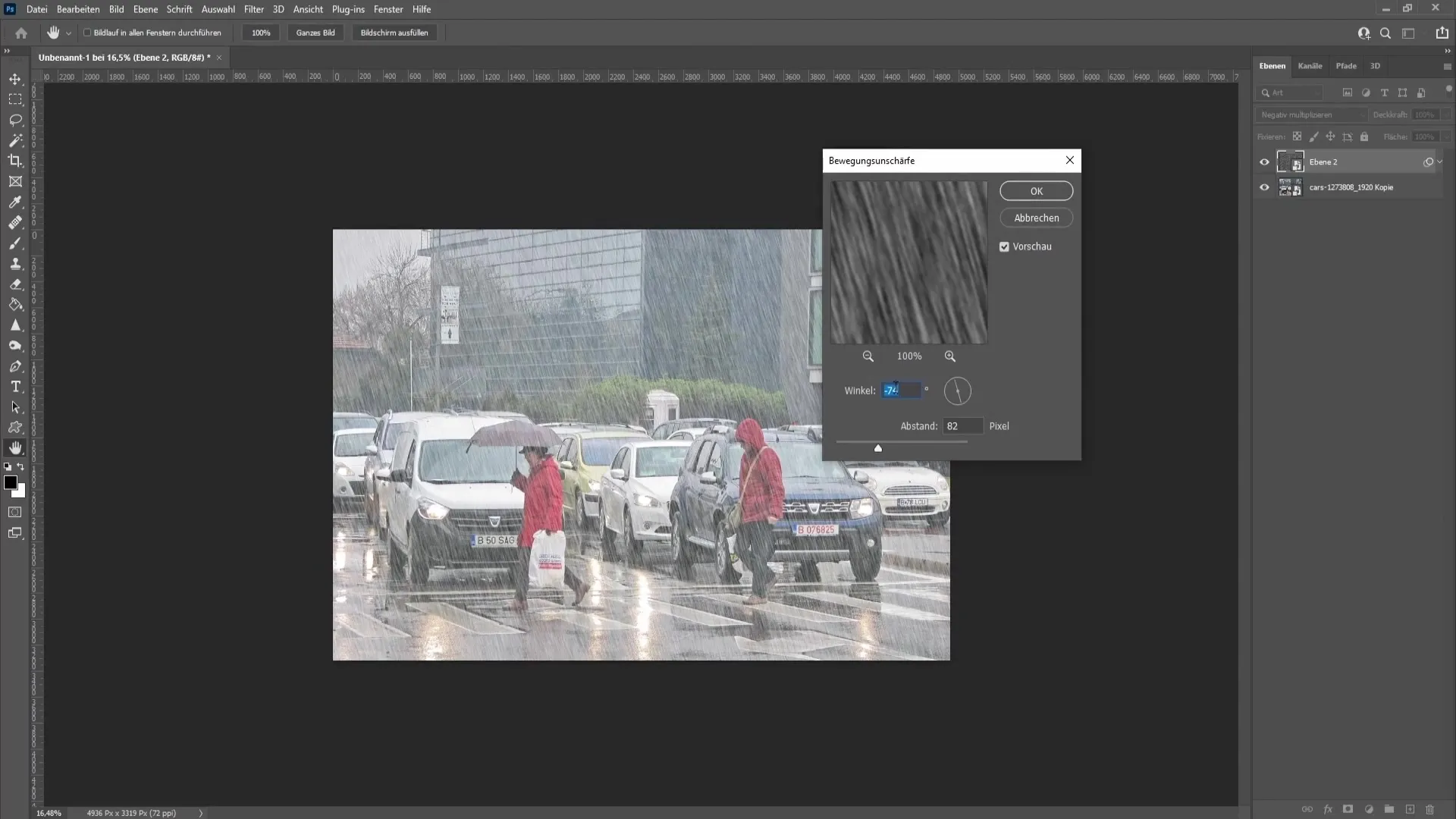Click the Share icon at top right

[1442, 33]
